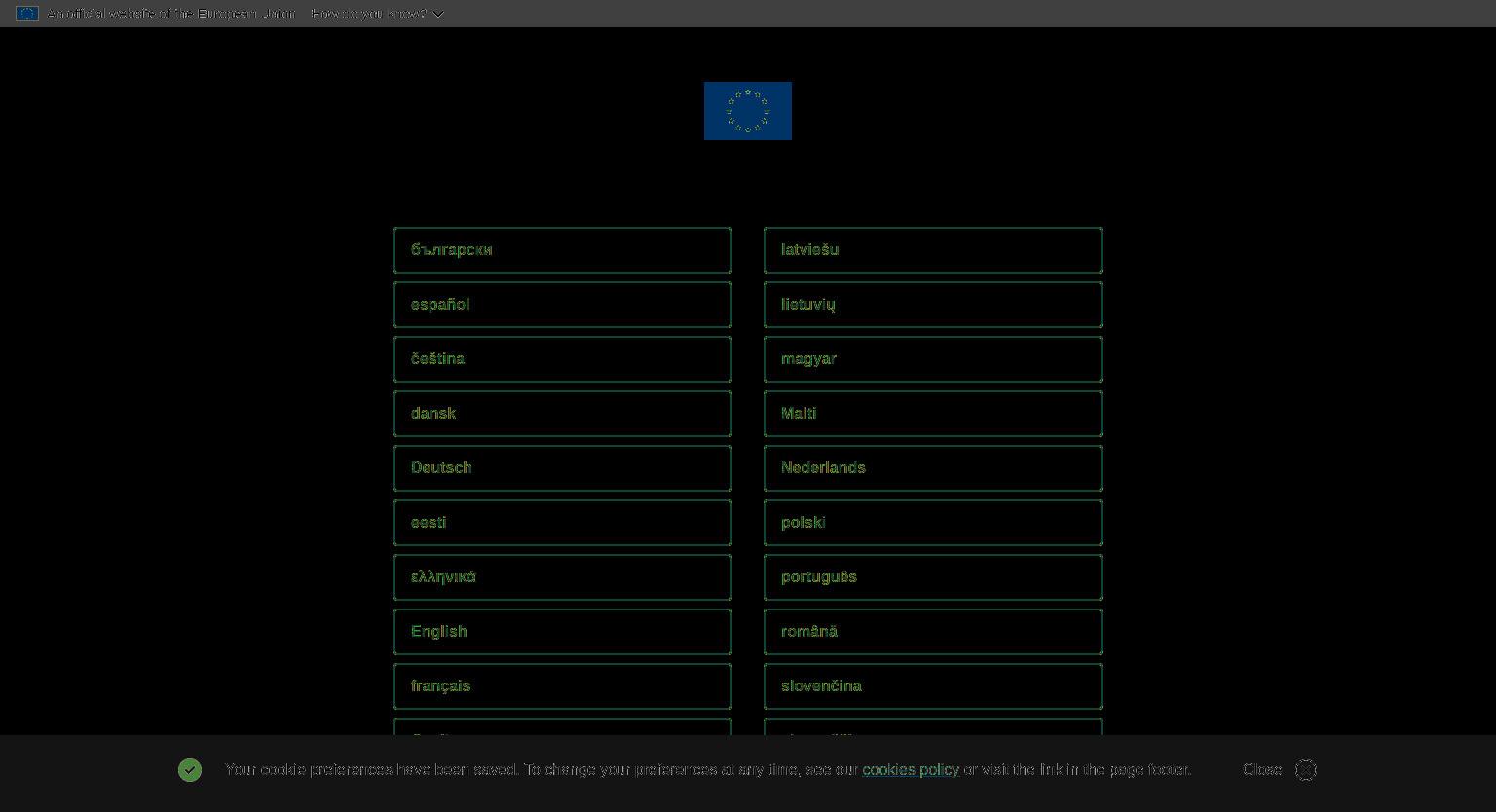Select latviešu language
The image size is (1496, 812).
tap(933, 250)
